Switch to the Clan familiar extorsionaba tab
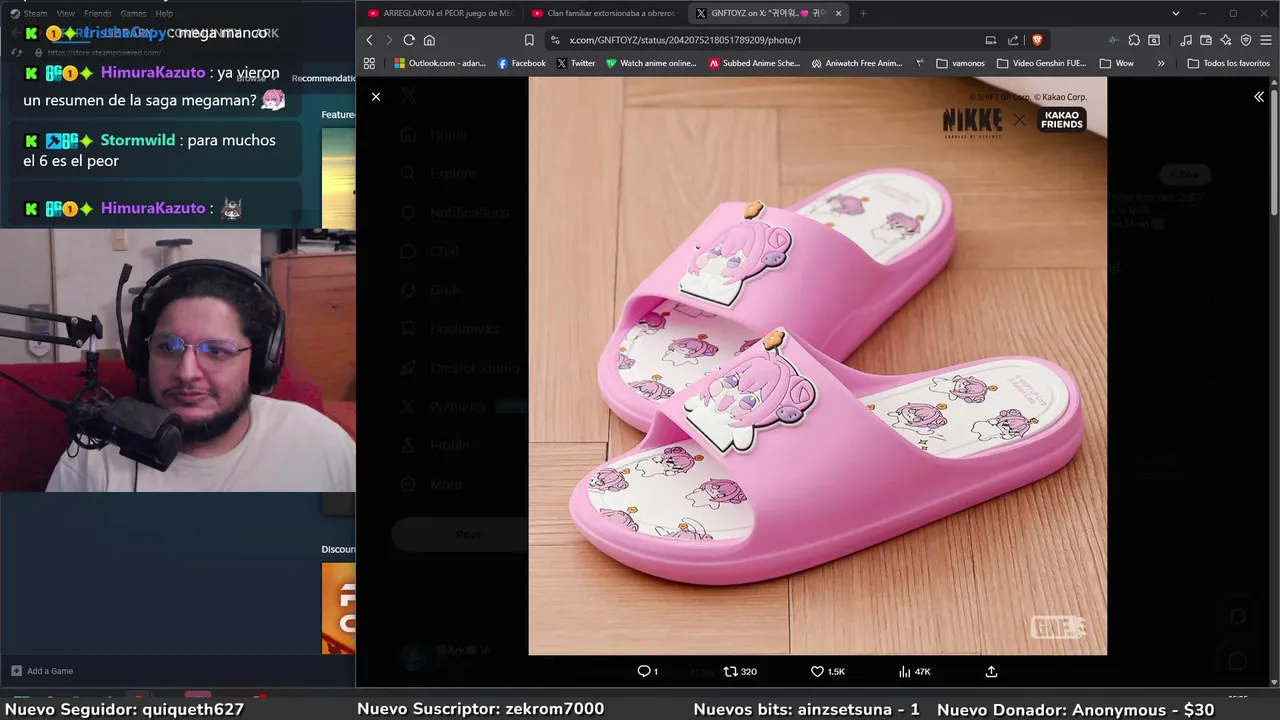This screenshot has width=1280, height=720. coord(604,13)
